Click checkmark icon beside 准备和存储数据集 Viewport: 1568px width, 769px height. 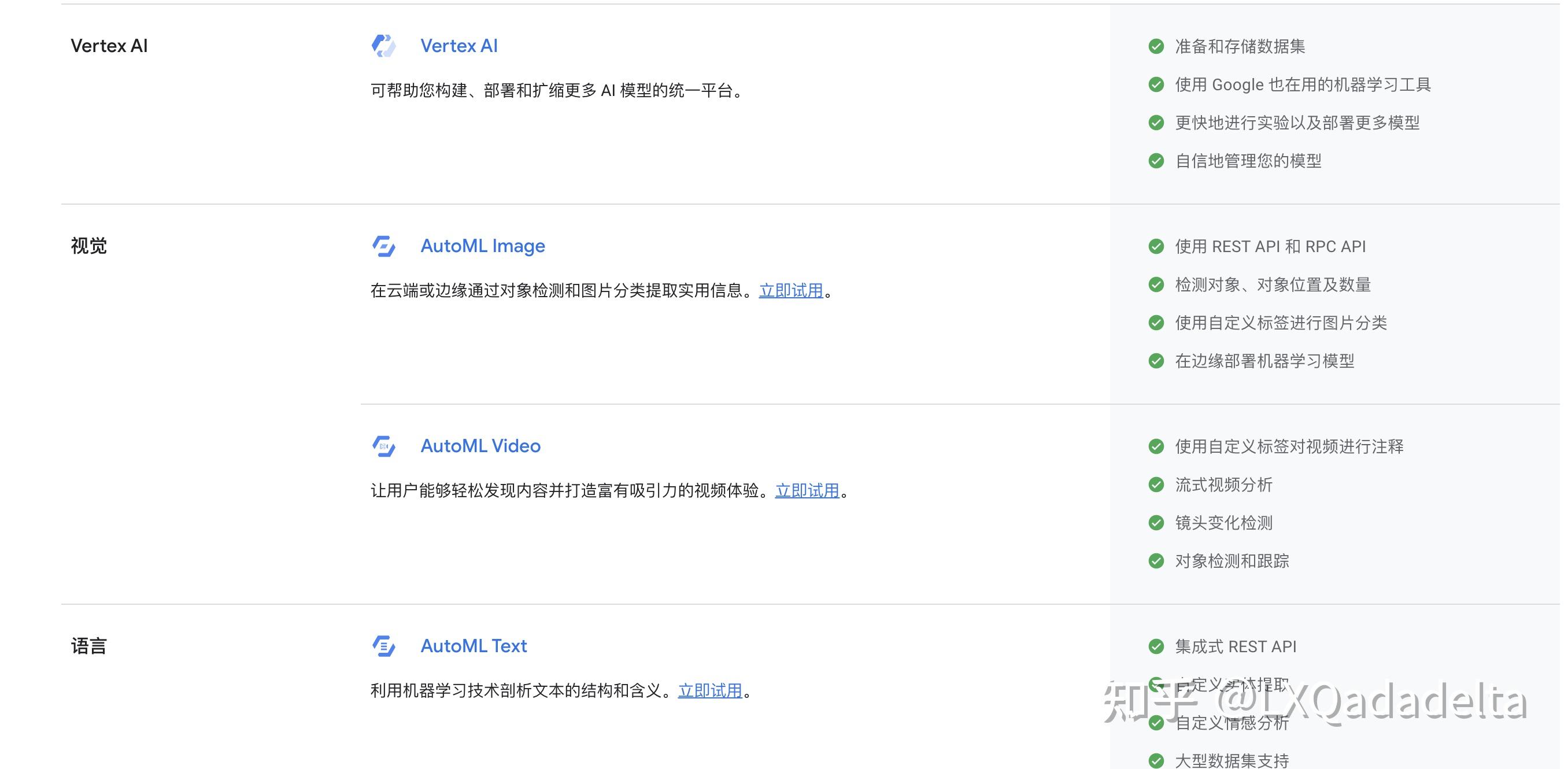(1156, 46)
